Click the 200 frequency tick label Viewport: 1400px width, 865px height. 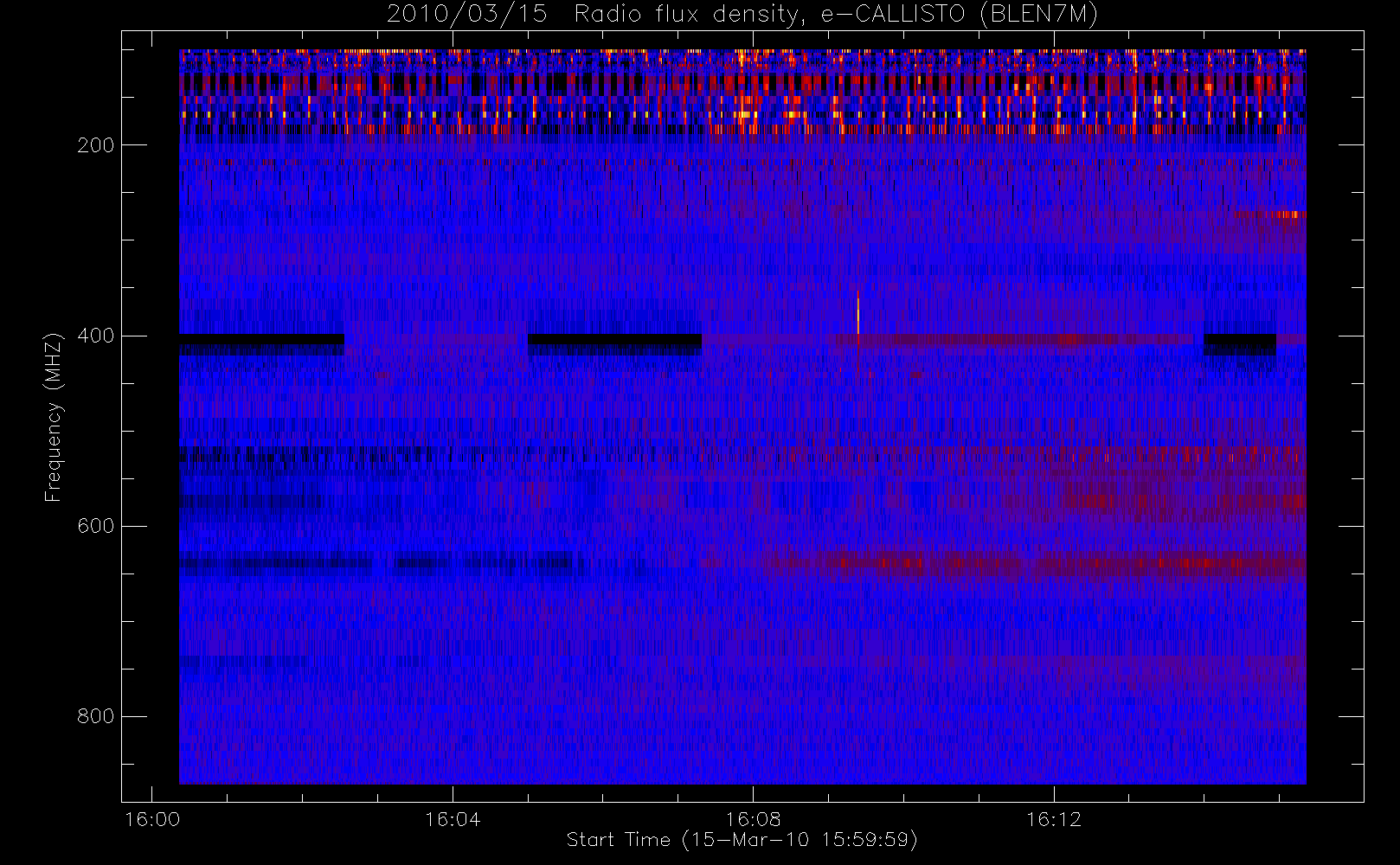click(95, 145)
